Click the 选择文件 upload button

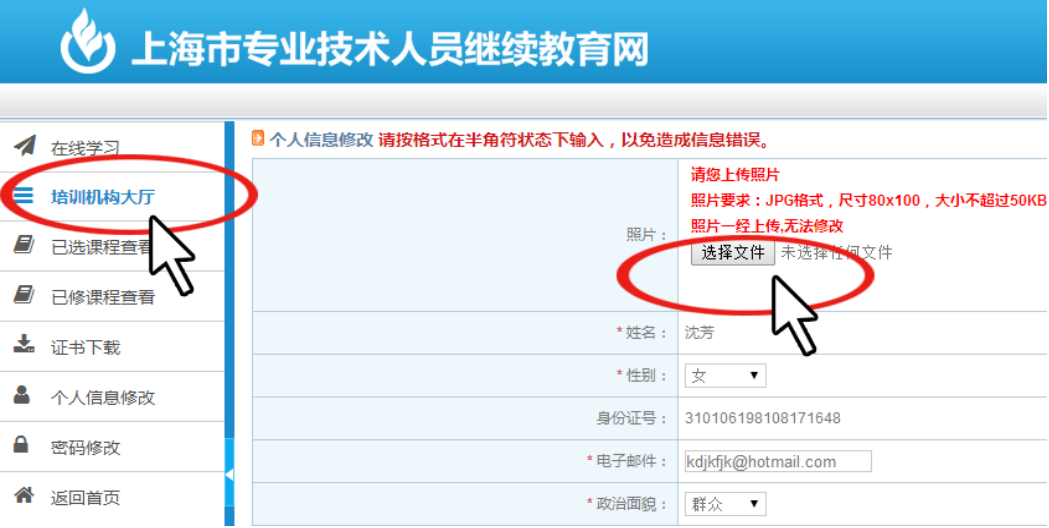click(x=733, y=252)
